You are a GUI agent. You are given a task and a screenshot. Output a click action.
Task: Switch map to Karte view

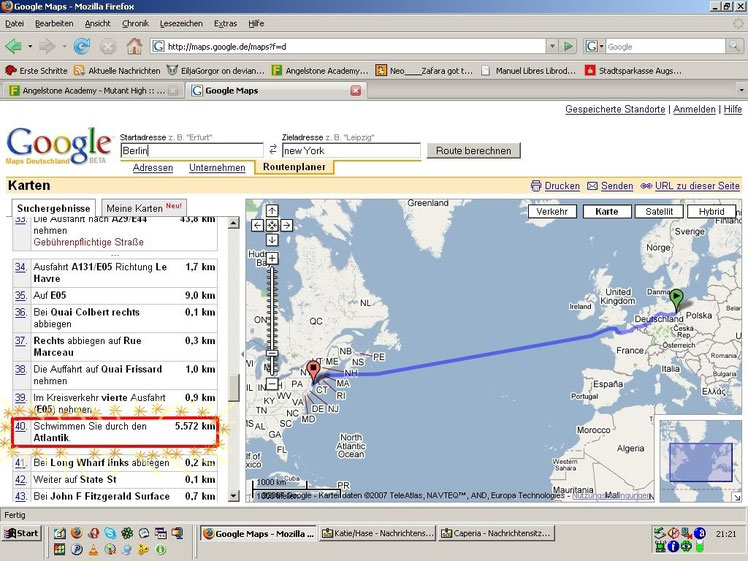click(x=607, y=211)
